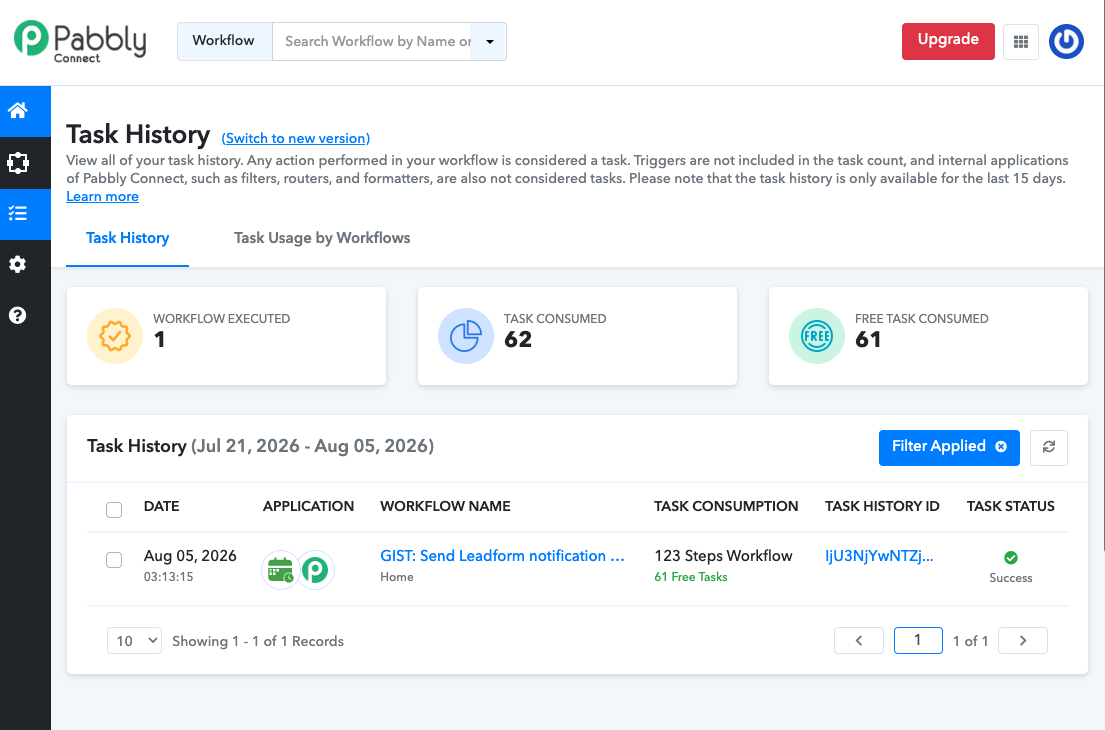Select the Task History list sidebar icon
Image resolution: width=1105 pixels, height=730 pixels.
coord(18,214)
